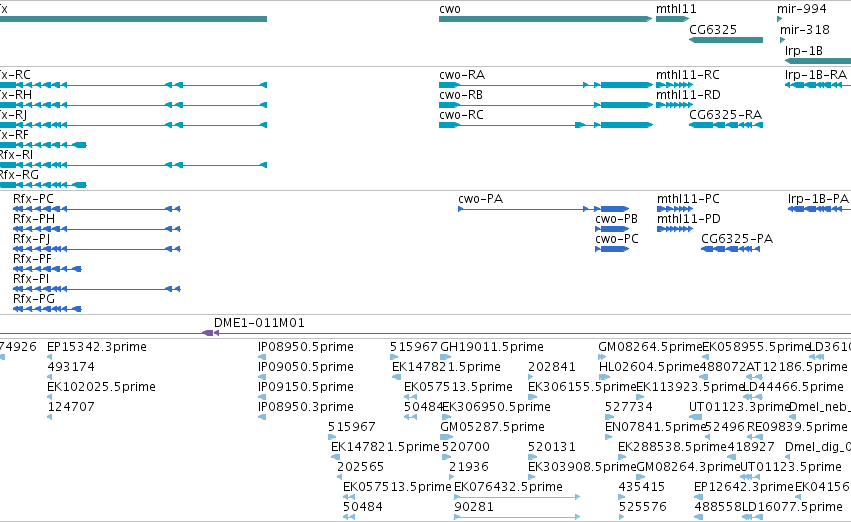The image size is (851, 522).
Task: Select the IP08950.5prime EST
Action: pyautogui.click(x=306, y=347)
